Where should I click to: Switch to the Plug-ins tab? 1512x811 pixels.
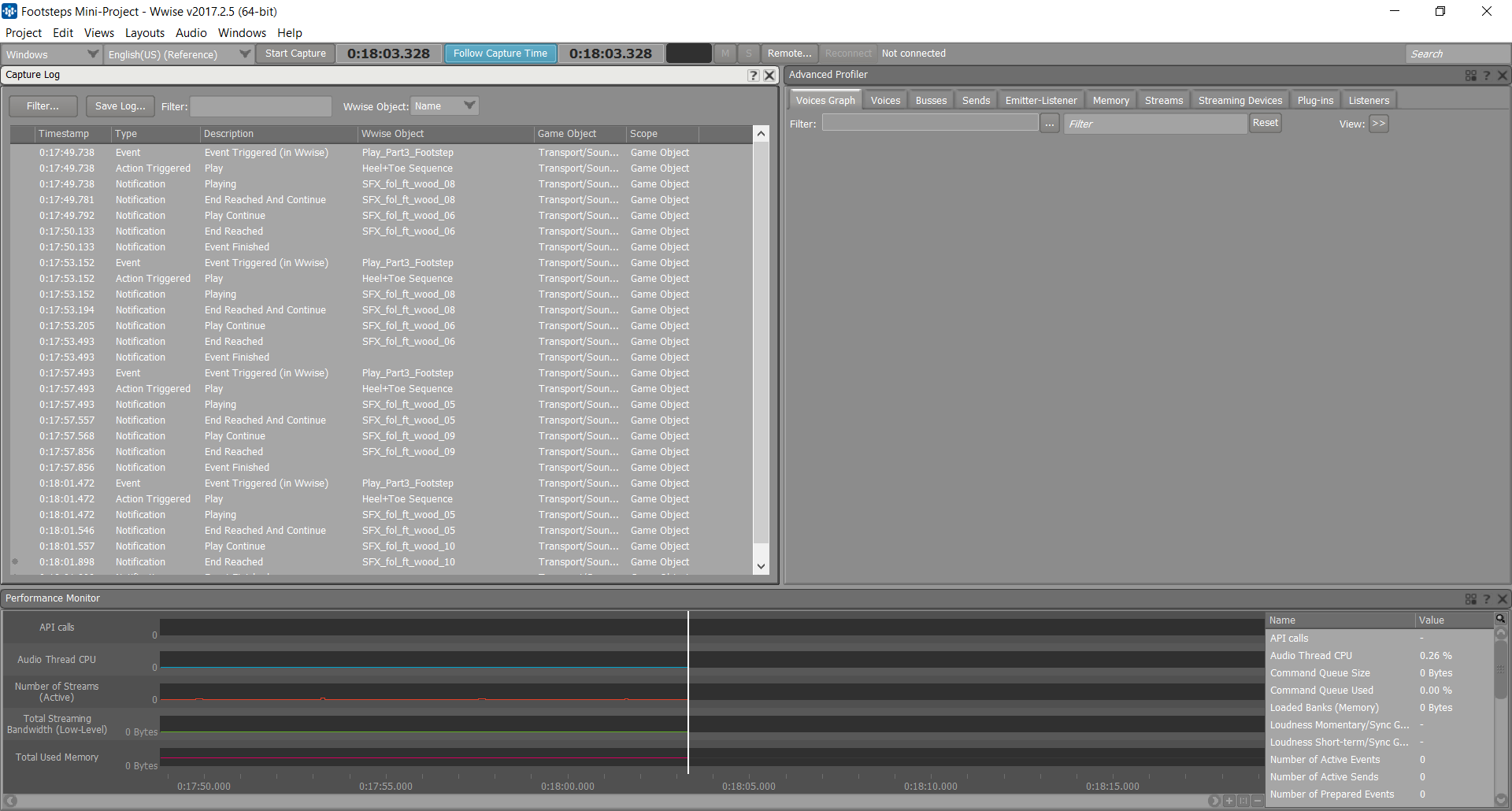(x=1315, y=100)
